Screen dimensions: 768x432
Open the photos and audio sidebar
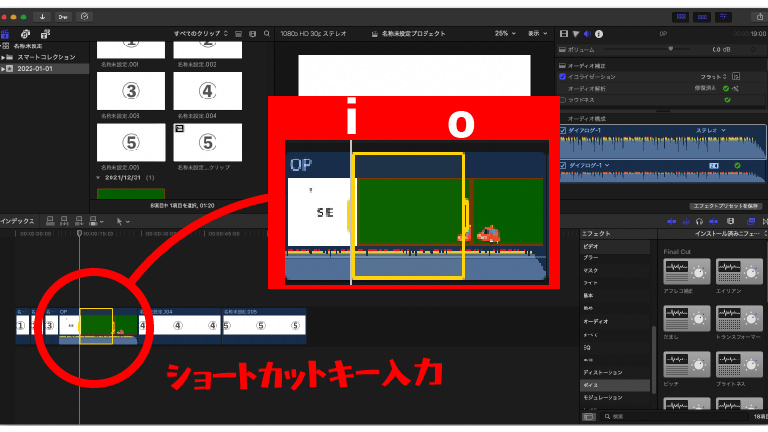25,34
